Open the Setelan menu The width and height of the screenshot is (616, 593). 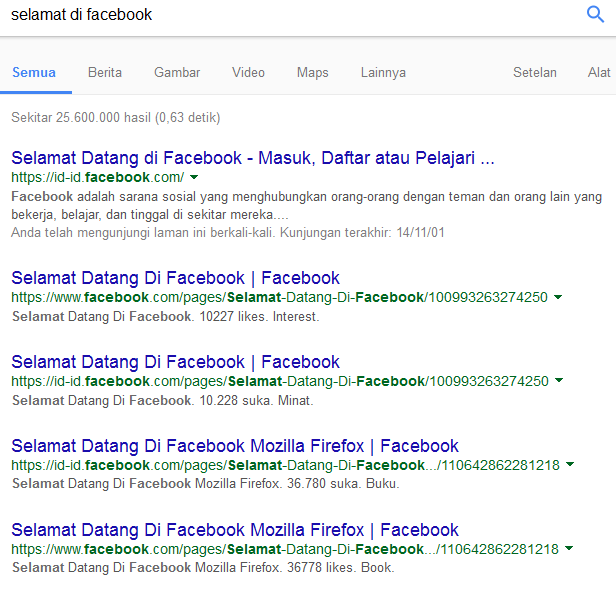(535, 73)
